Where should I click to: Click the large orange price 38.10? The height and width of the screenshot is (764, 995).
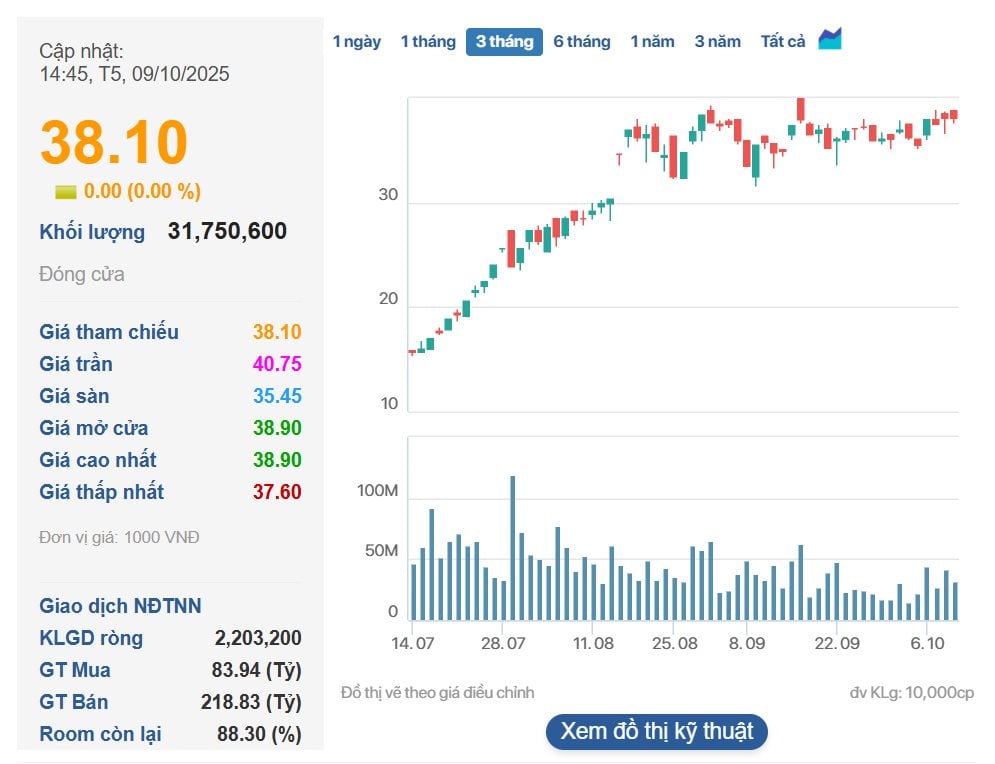[x=114, y=142]
